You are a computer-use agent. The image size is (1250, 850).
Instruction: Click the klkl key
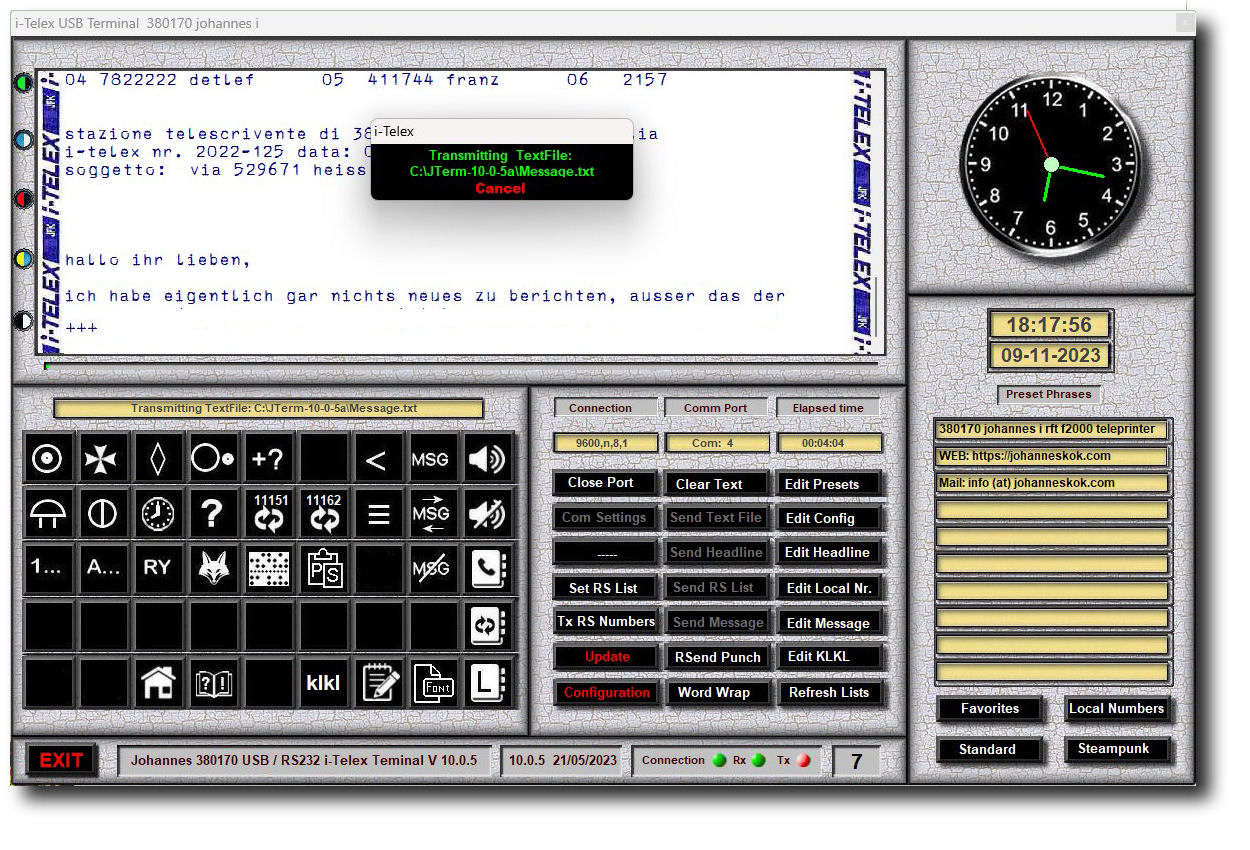point(323,683)
